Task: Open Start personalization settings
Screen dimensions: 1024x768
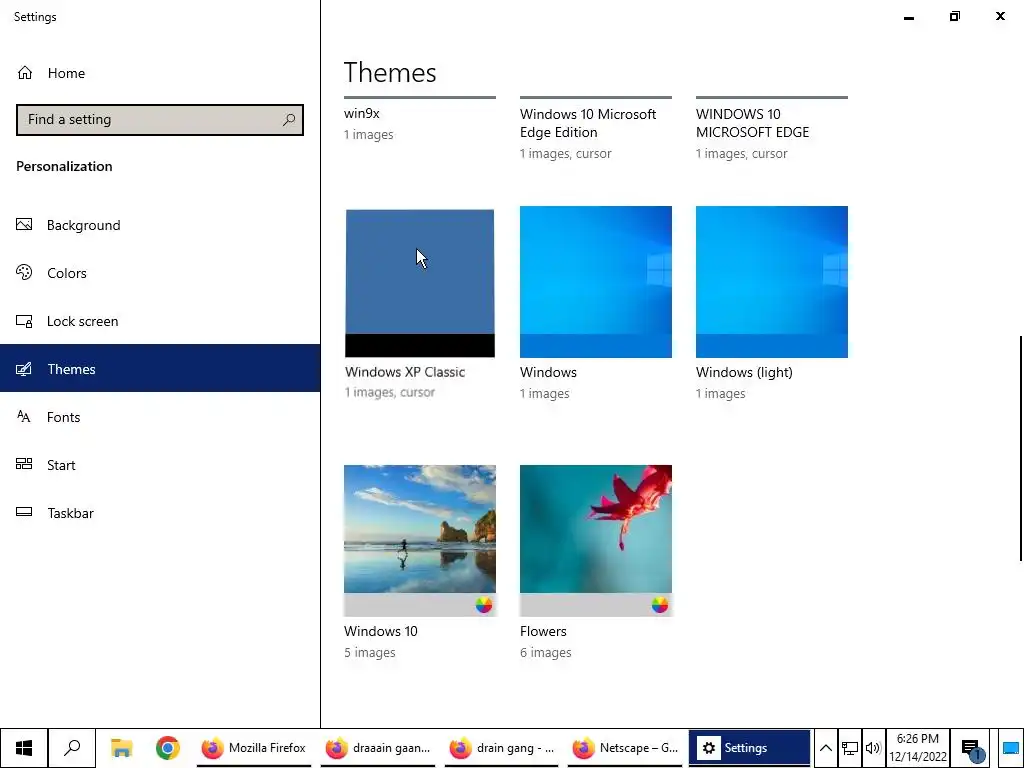Action: (160, 464)
